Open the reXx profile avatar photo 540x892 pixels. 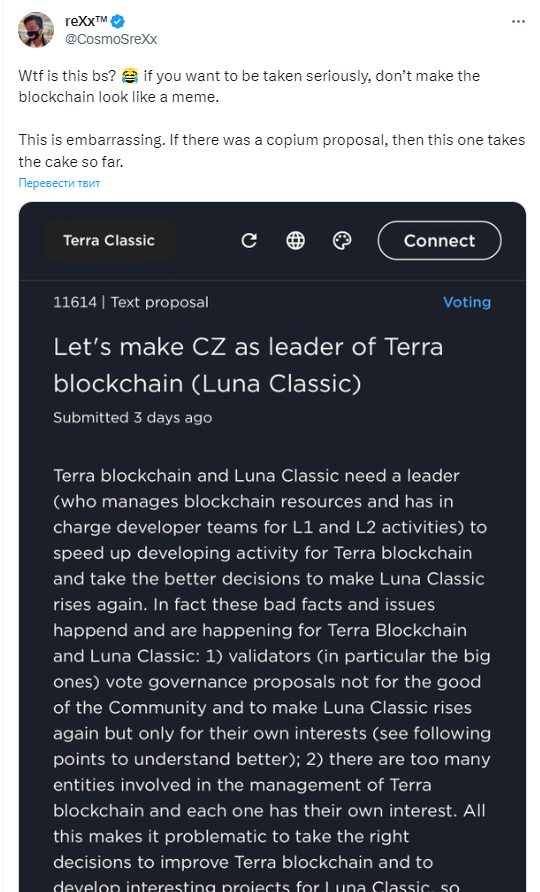pyautogui.click(x=36, y=30)
